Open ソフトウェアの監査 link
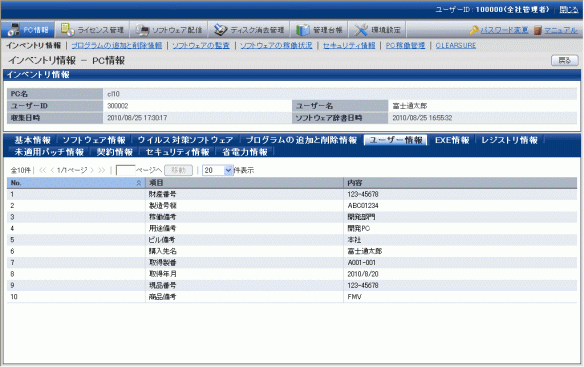584x367 pixels. (201, 45)
